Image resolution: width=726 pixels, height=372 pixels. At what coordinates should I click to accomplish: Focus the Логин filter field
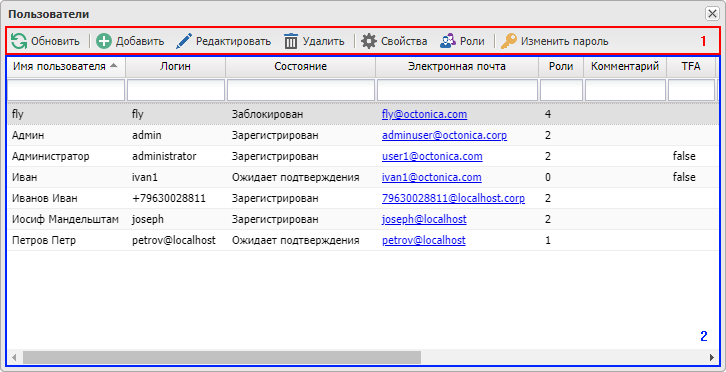(x=175, y=90)
